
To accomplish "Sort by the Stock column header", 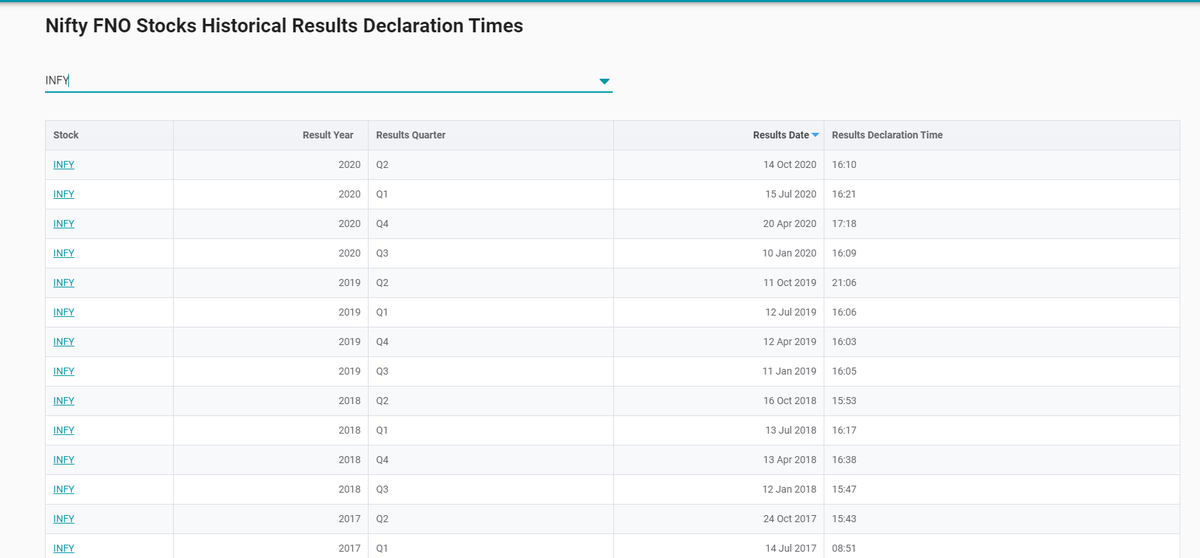I will (x=66, y=135).
